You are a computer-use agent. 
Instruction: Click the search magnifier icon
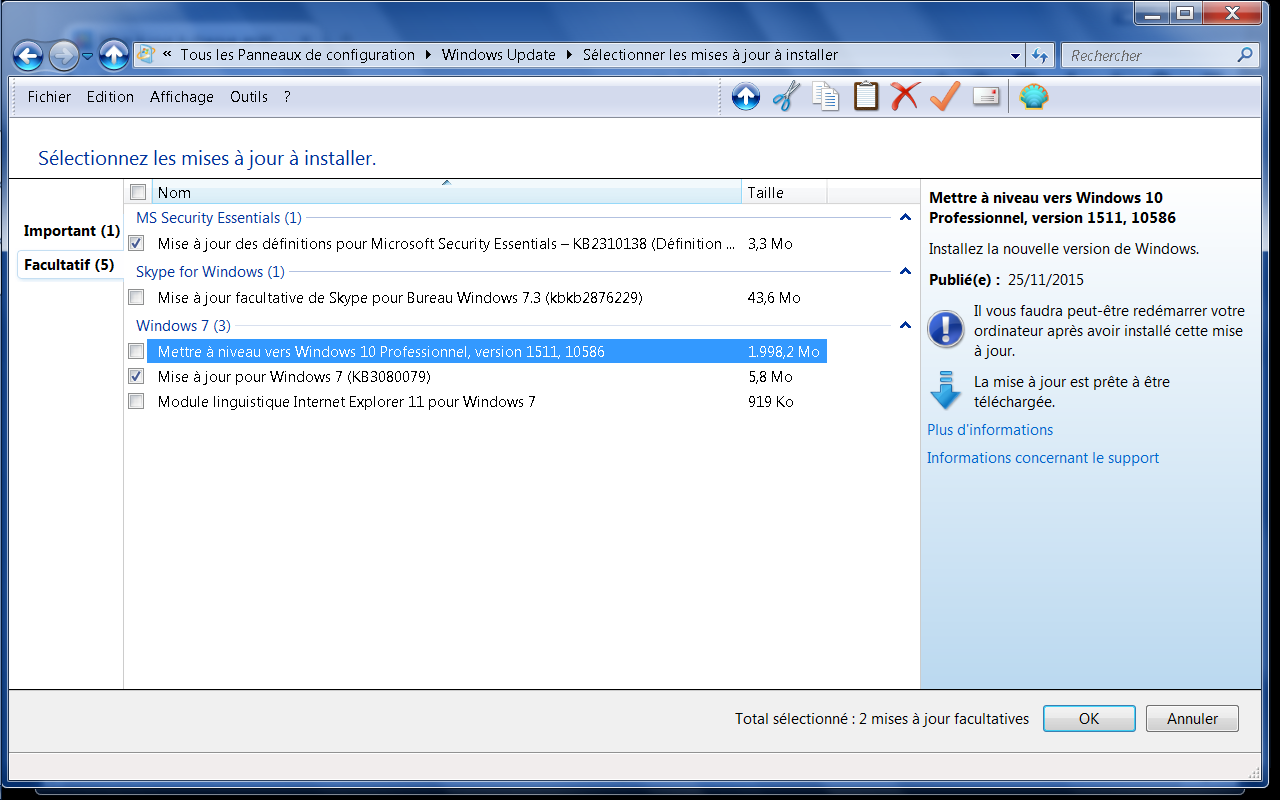(x=1244, y=55)
